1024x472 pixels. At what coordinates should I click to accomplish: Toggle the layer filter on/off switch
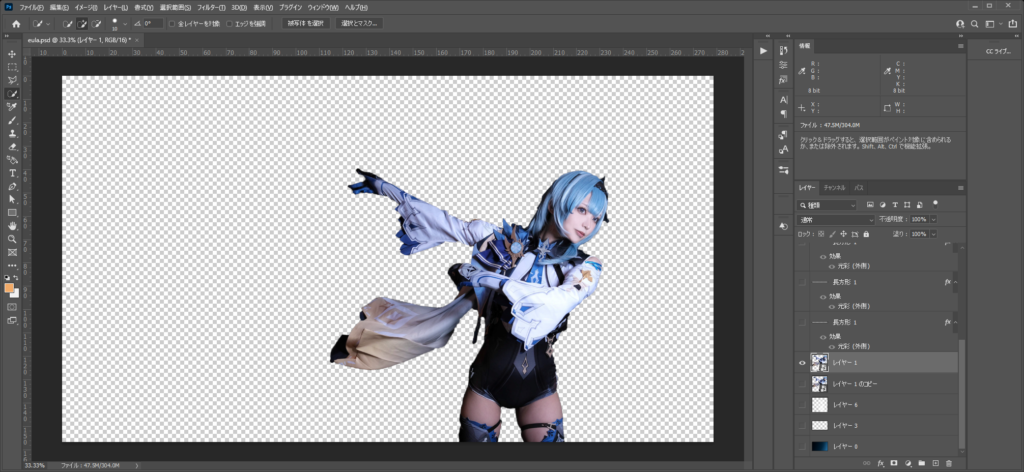click(935, 203)
